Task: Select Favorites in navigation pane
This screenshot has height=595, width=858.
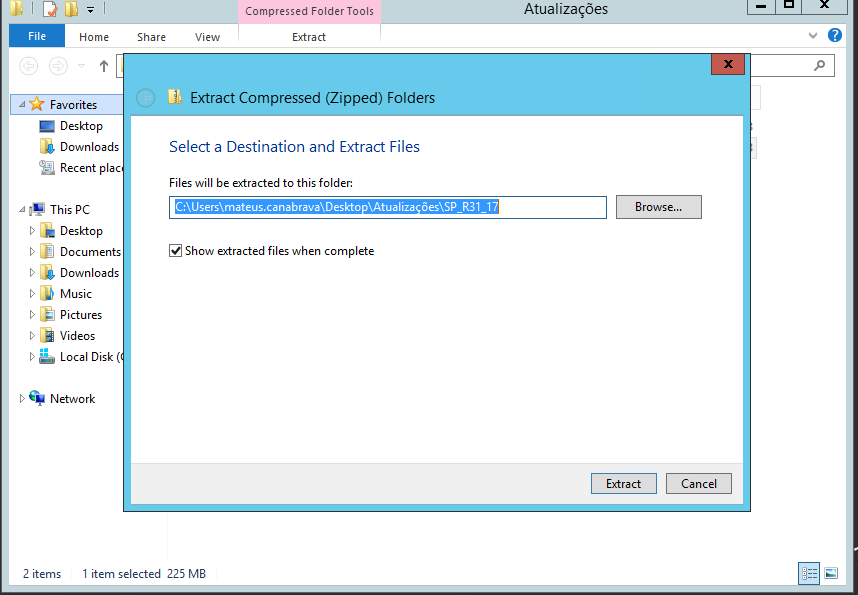Action: coord(73,105)
